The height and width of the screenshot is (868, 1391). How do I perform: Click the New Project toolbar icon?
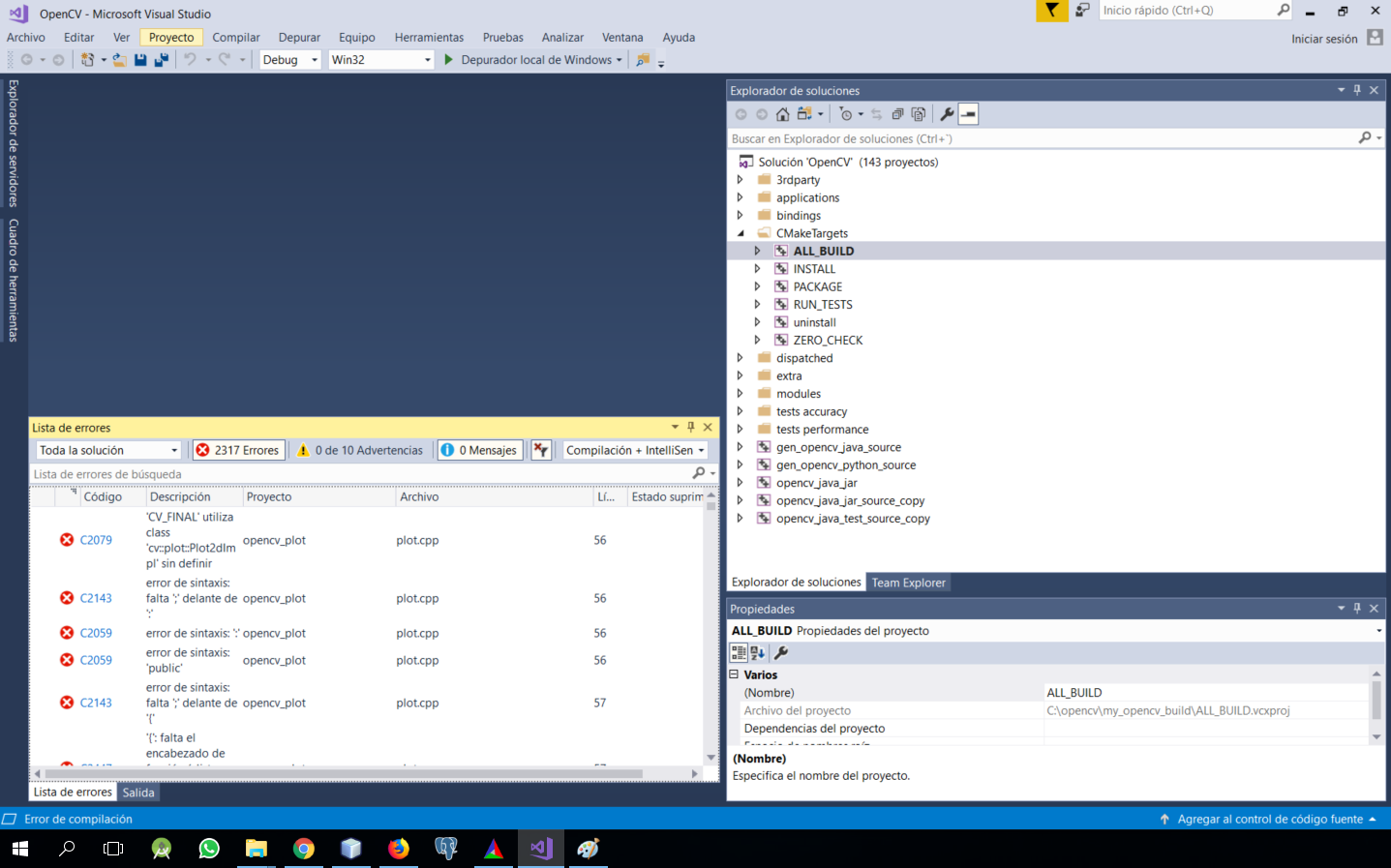pos(88,60)
